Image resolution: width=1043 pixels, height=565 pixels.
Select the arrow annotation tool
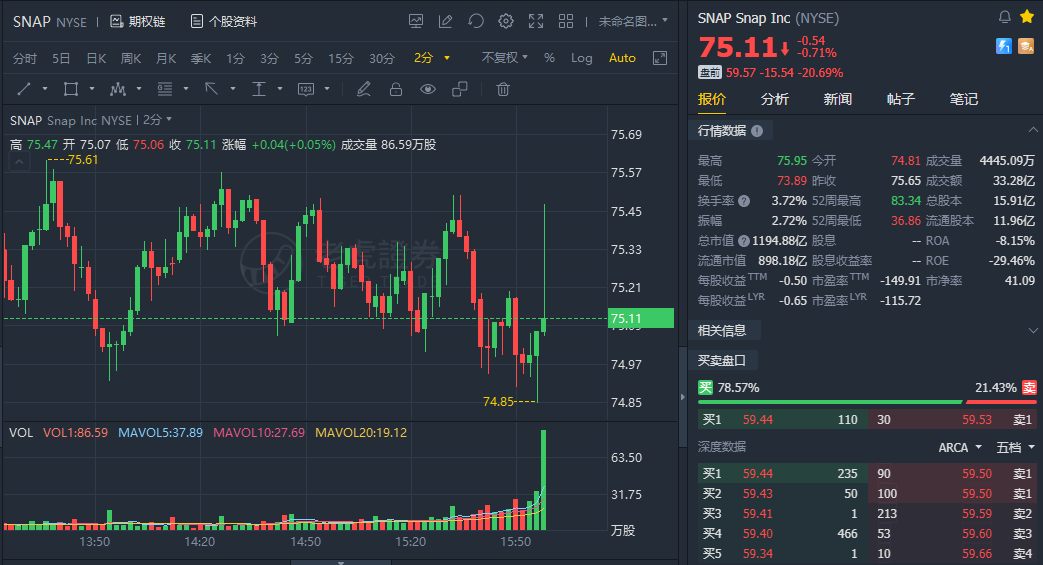tap(212, 89)
